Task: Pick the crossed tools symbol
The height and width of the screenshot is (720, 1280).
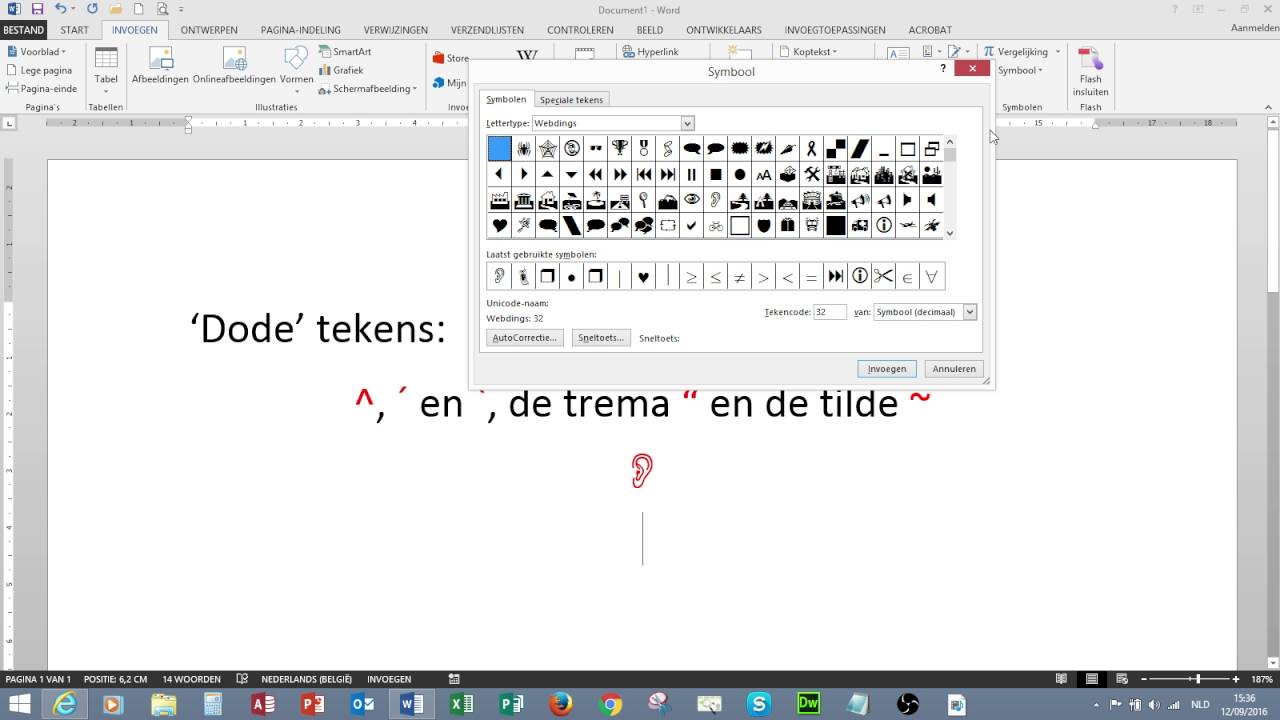Action: (812, 175)
